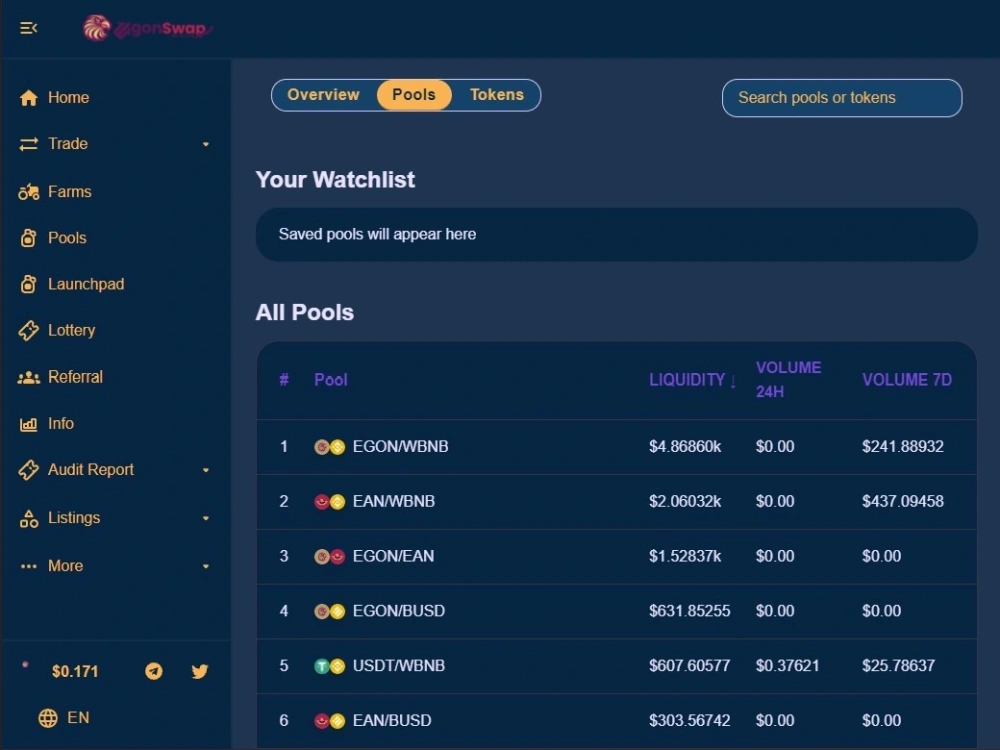Open the Telegram link icon
This screenshot has height=750, width=1000.
tap(154, 671)
